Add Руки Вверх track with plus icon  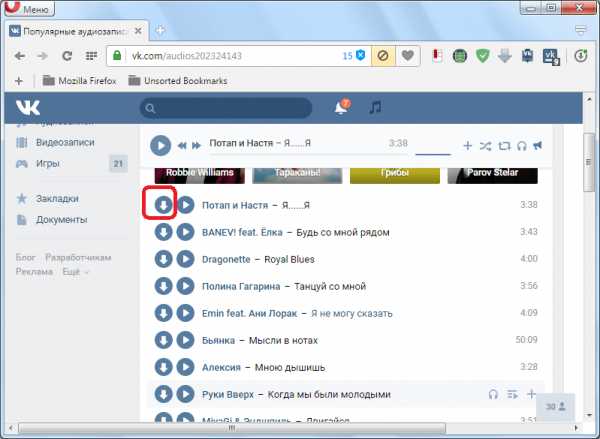tap(531, 393)
